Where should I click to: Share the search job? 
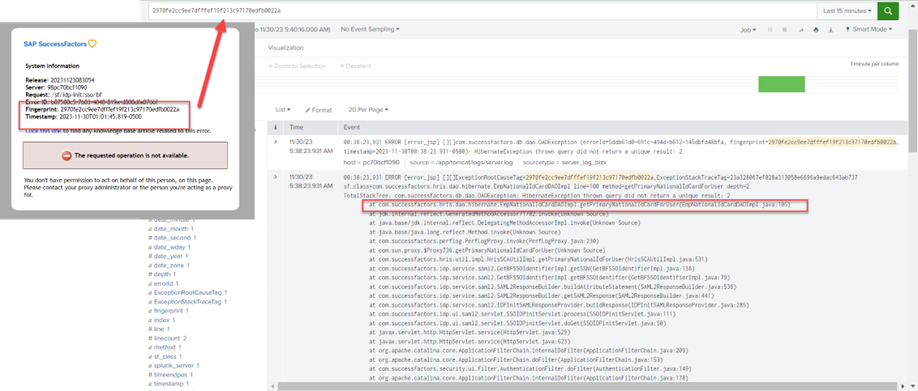click(x=800, y=29)
